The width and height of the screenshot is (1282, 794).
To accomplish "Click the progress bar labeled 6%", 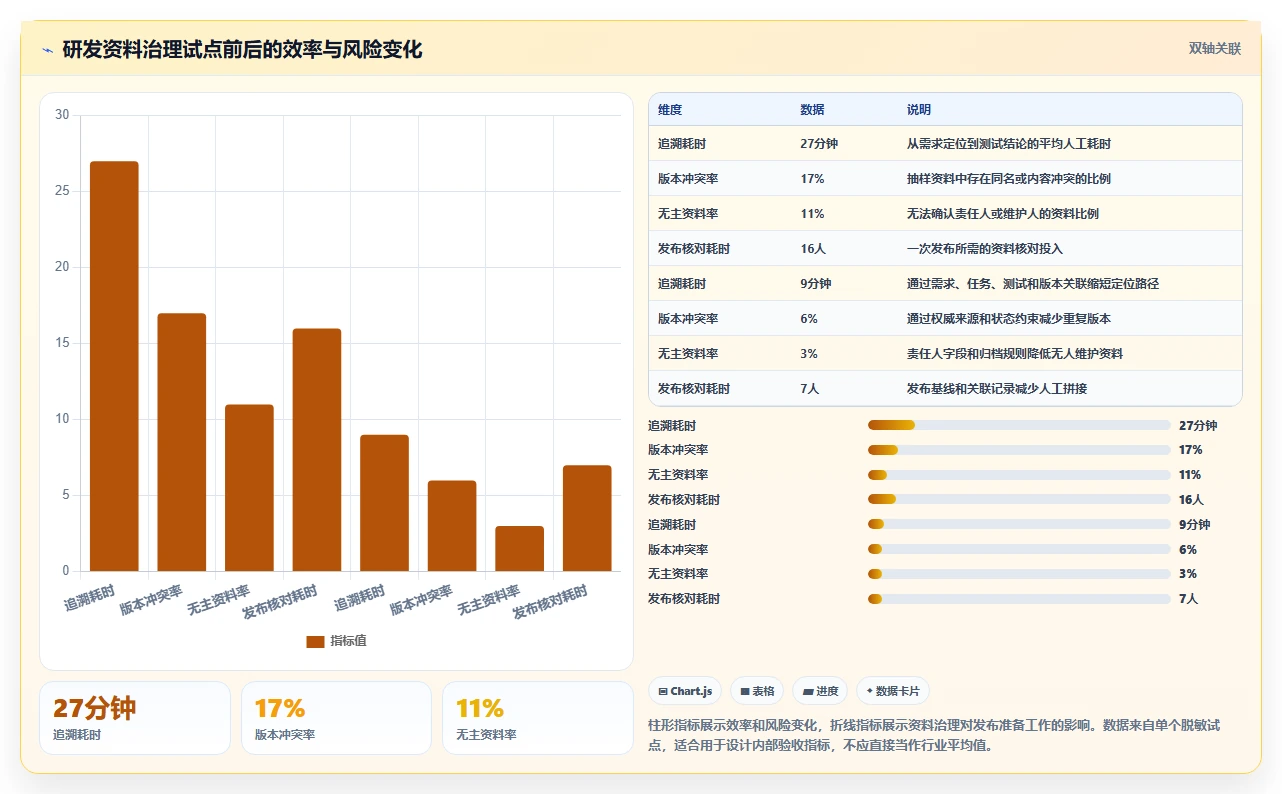I will 1019,549.
